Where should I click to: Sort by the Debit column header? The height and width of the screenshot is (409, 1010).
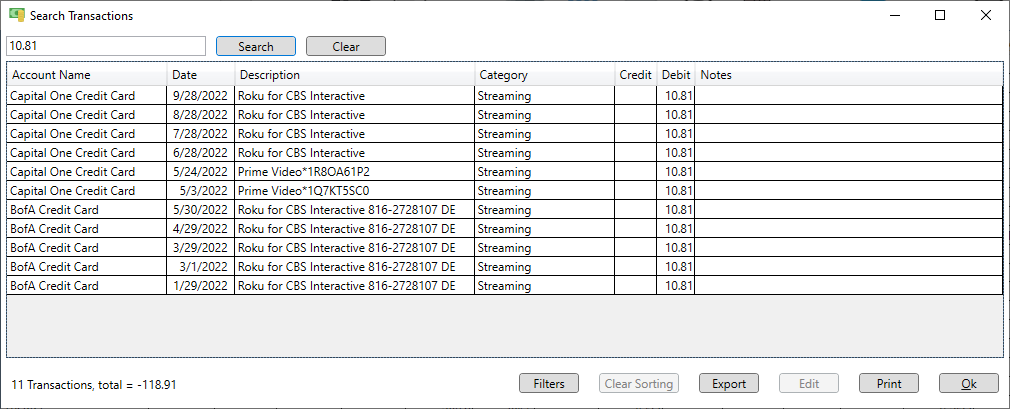click(676, 75)
